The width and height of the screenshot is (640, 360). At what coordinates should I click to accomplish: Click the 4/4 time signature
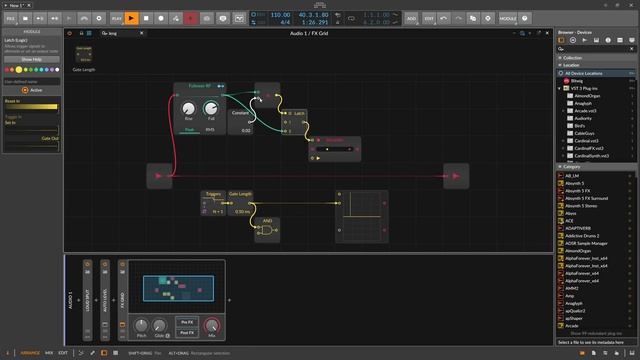(x=285, y=22)
